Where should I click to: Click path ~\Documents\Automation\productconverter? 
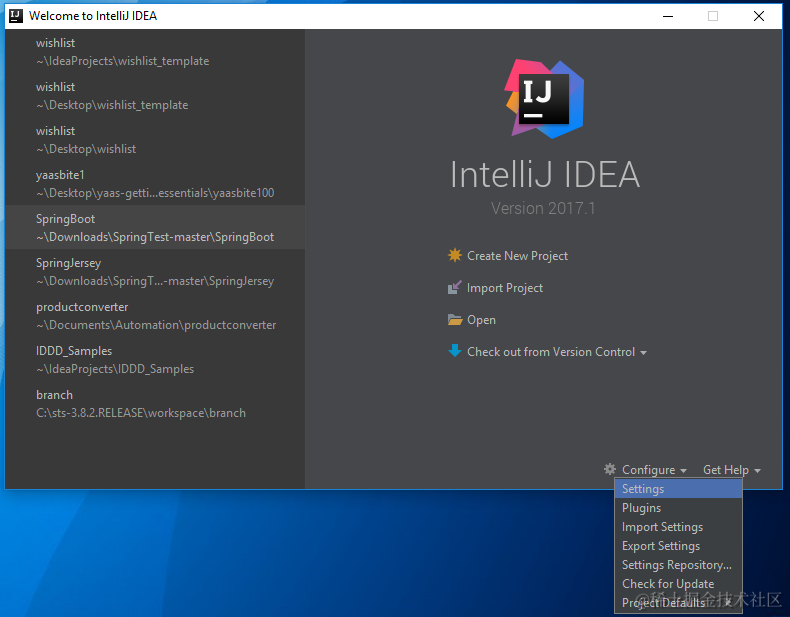click(156, 325)
